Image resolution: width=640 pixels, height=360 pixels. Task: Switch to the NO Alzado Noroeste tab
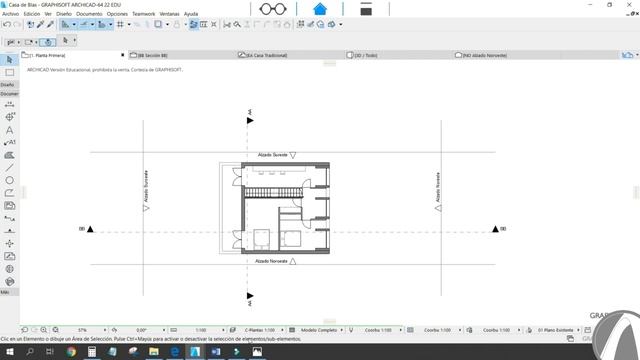click(x=507, y=55)
